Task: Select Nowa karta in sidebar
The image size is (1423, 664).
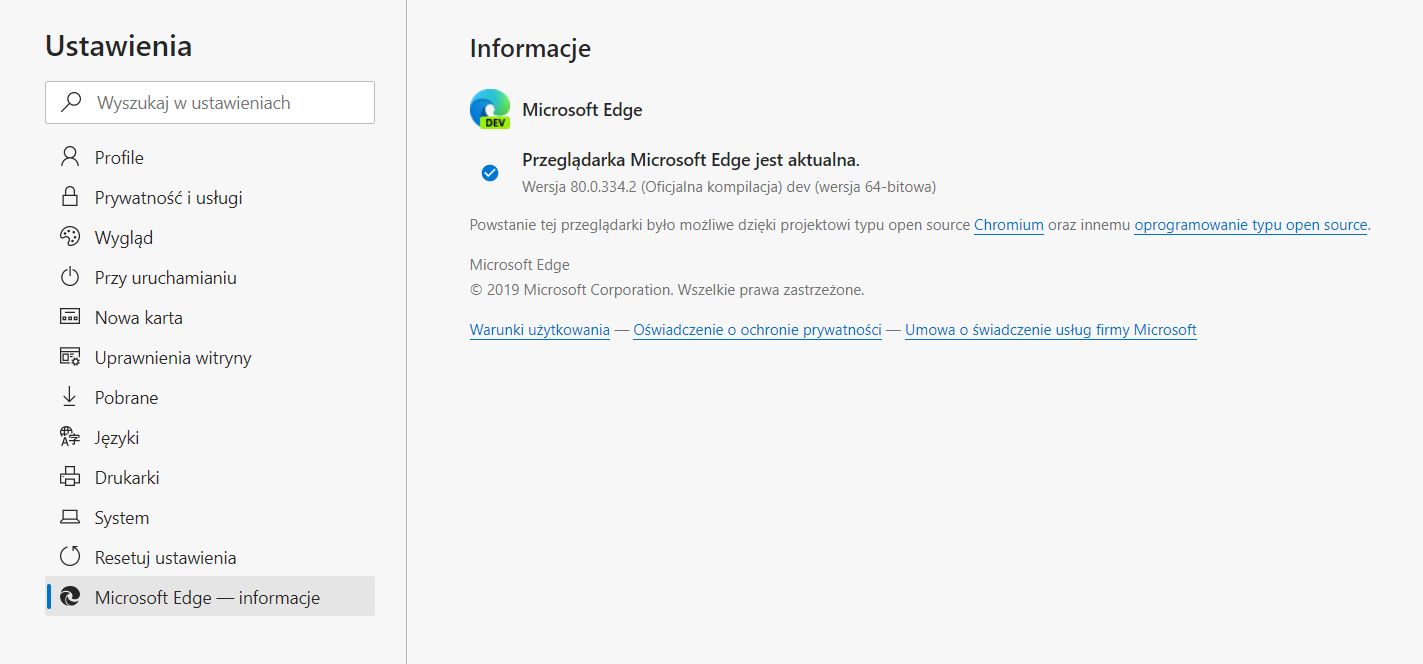Action: click(210, 317)
